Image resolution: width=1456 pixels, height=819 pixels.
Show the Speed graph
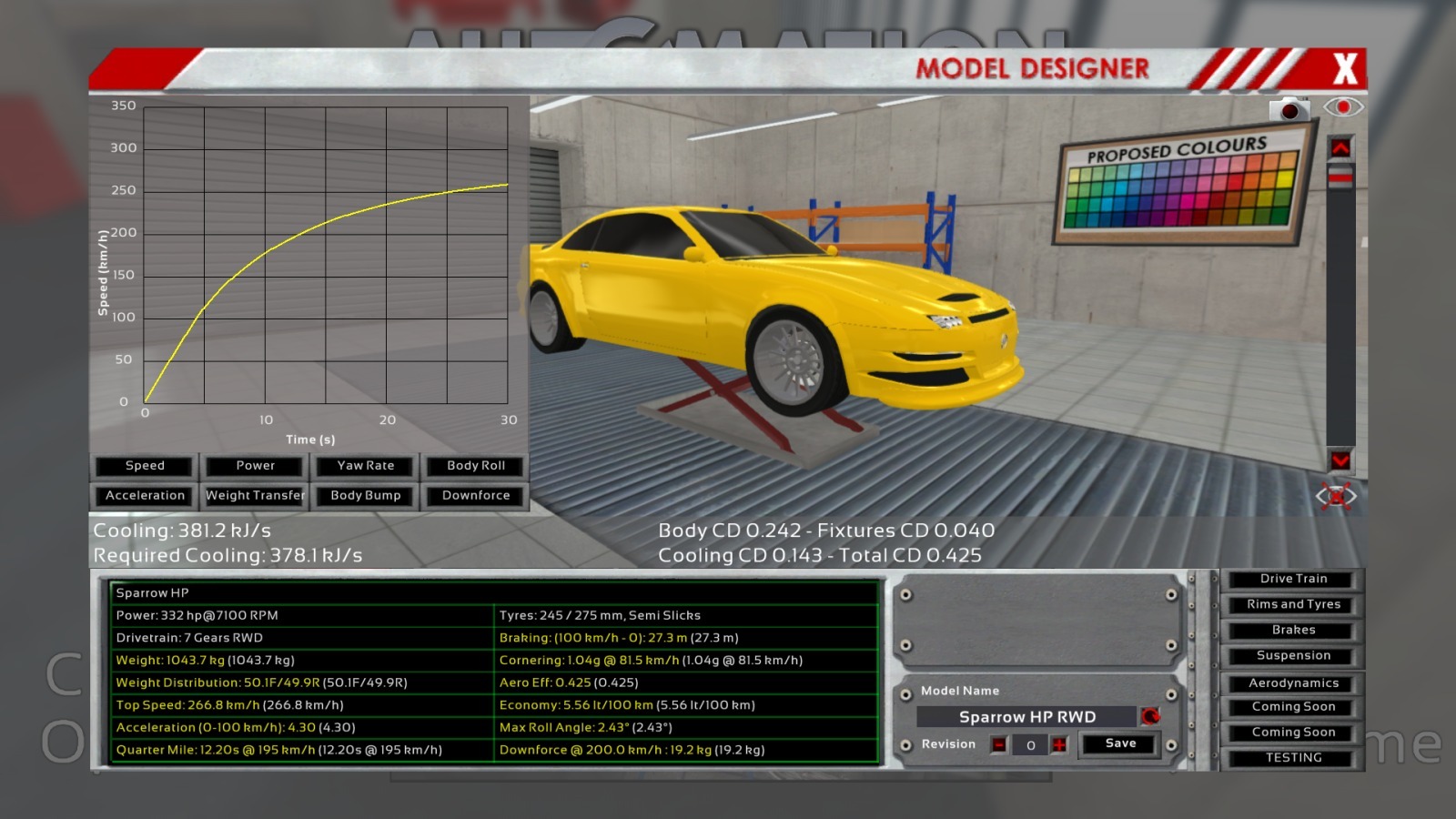pos(145,466)
